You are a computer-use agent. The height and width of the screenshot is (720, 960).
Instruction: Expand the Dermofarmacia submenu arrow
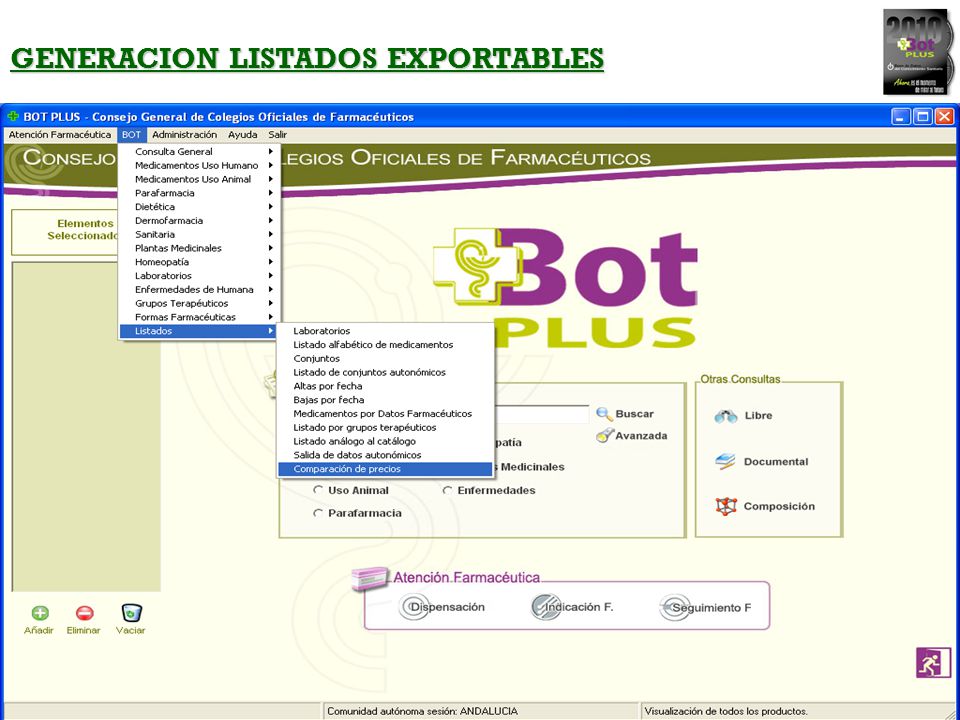[271, 220]
